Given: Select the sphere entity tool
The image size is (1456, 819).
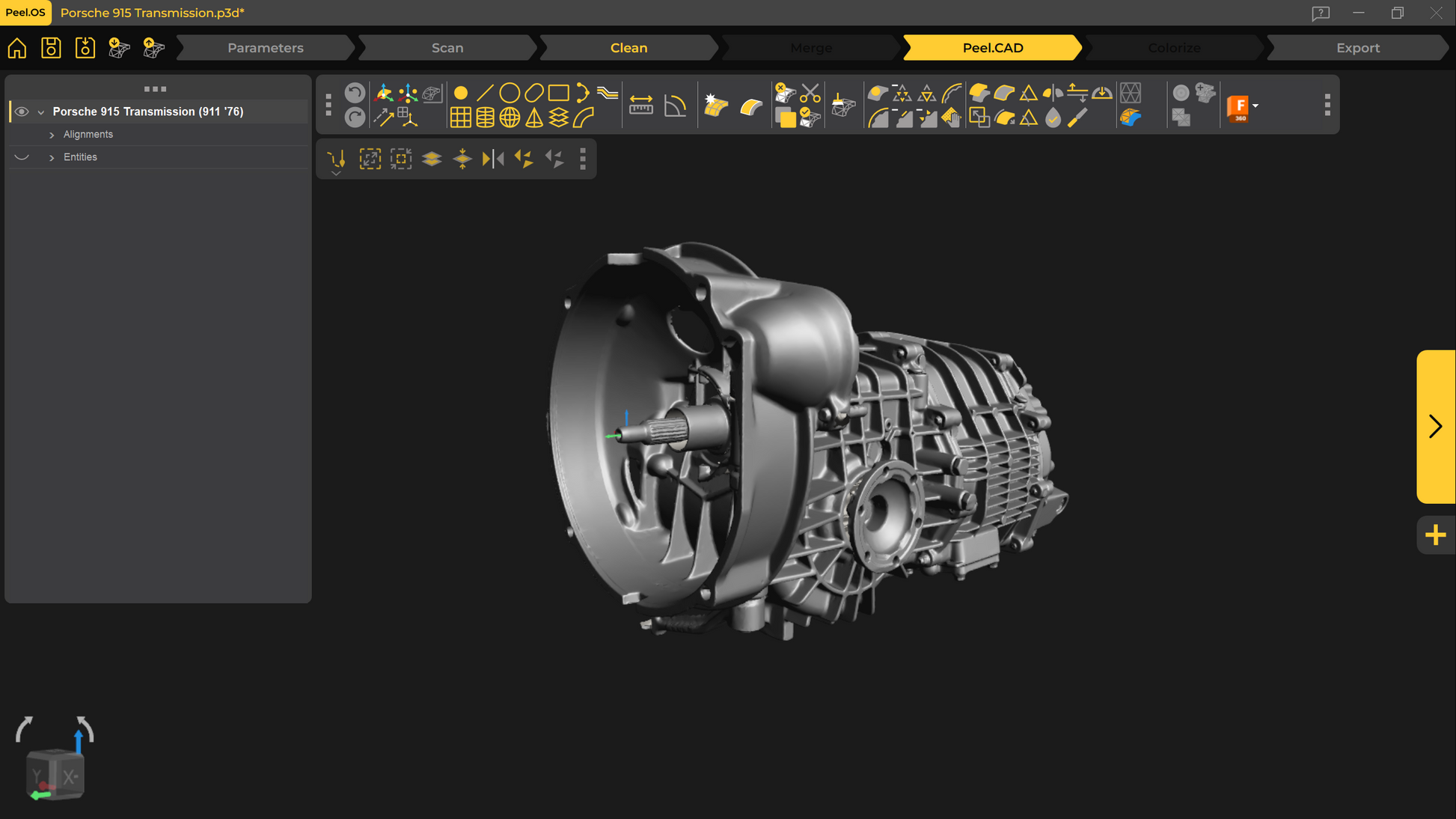Looking at the screenshot, I should [x=510, y=118].
